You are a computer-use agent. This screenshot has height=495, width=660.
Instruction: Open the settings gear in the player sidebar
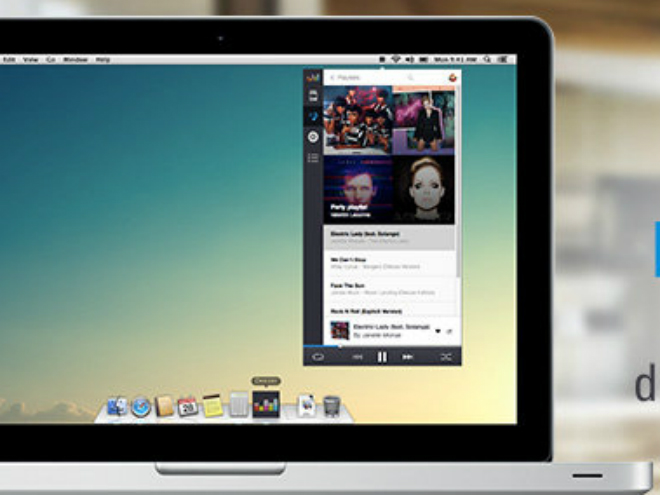click(x=313, y=137)
